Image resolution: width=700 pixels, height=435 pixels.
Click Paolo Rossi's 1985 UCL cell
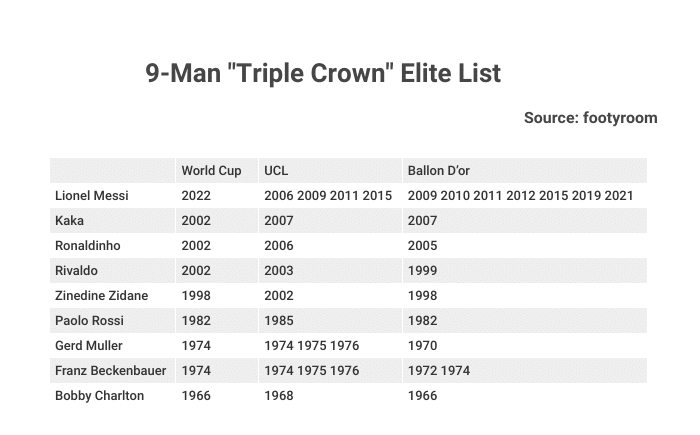click(330, 321)
